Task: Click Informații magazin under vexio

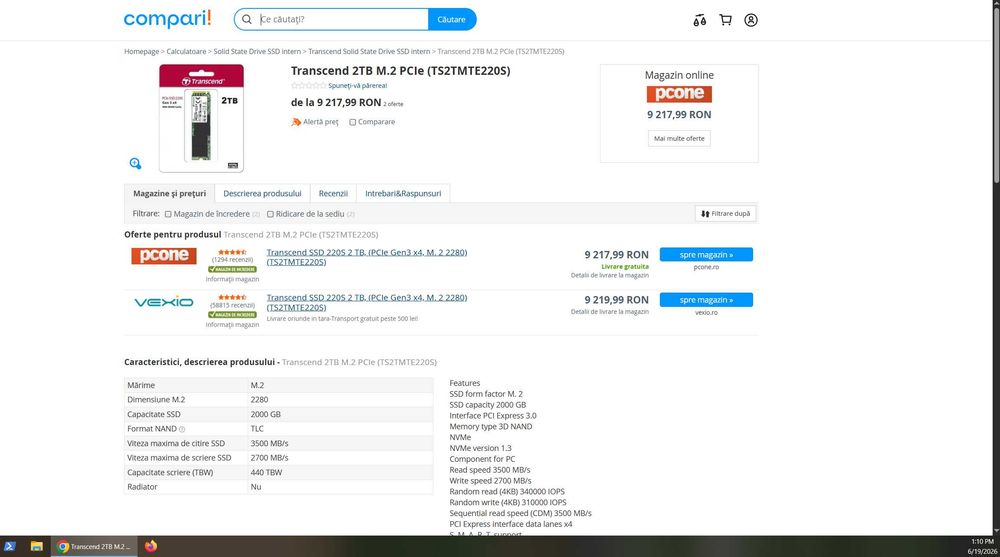Action: (232, 325)
